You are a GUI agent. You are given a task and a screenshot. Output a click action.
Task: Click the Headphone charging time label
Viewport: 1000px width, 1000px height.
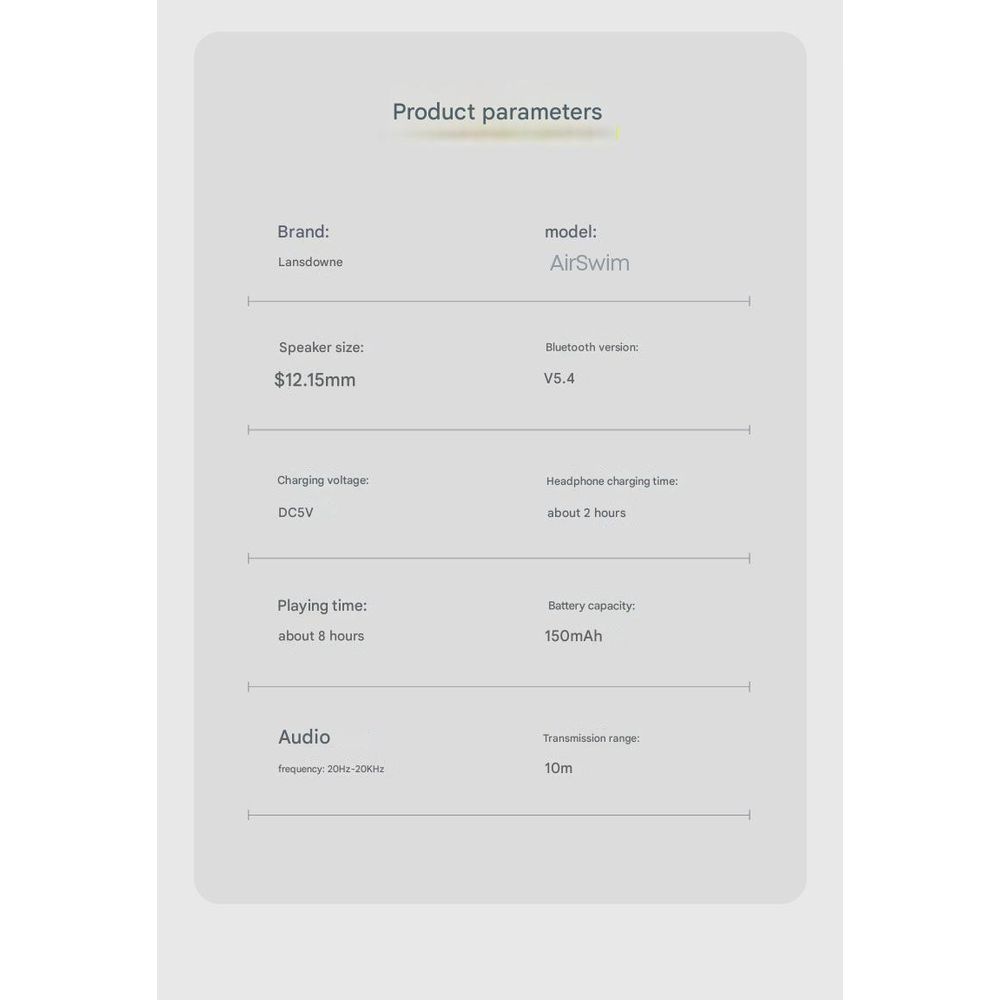pyautogui.click(x=612, y=482)
